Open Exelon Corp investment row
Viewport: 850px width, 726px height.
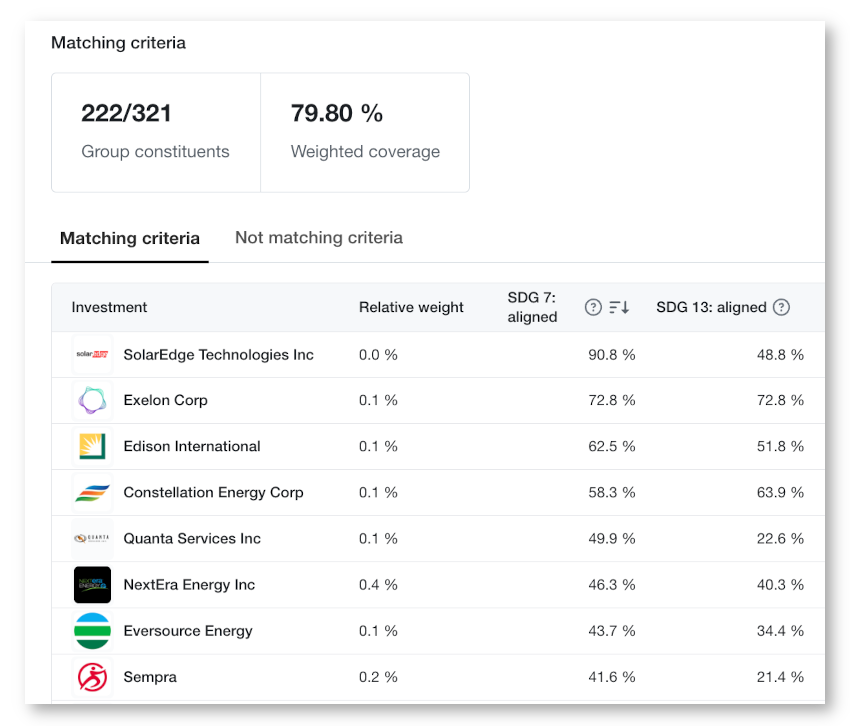click(x=438, y=401)
